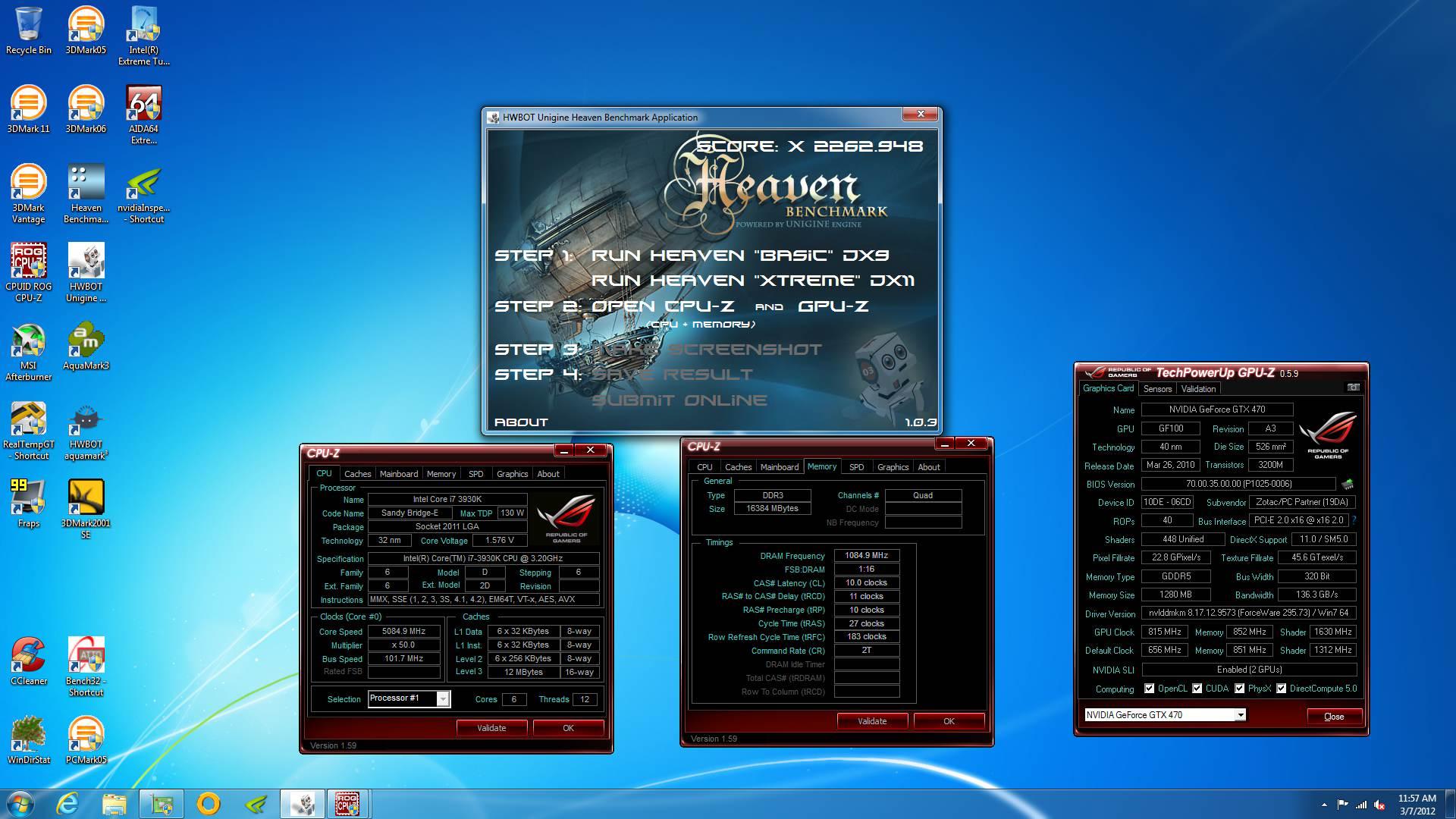Open the Recycle Bin desktop icon

[x=28, y=30]
